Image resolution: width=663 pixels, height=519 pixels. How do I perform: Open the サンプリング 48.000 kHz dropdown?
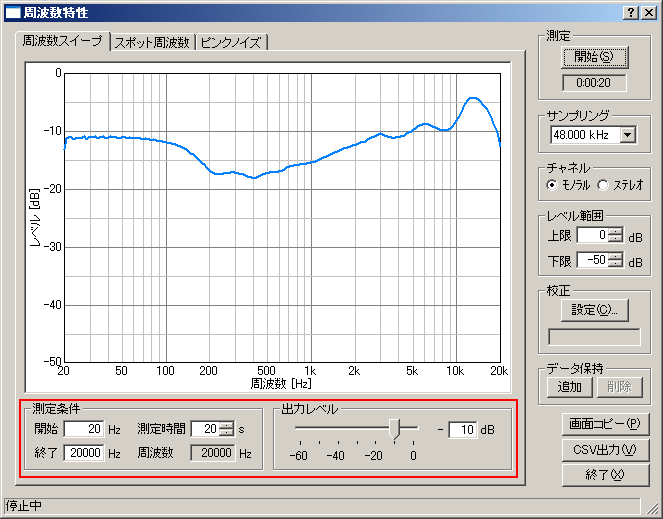click(628, 135)
